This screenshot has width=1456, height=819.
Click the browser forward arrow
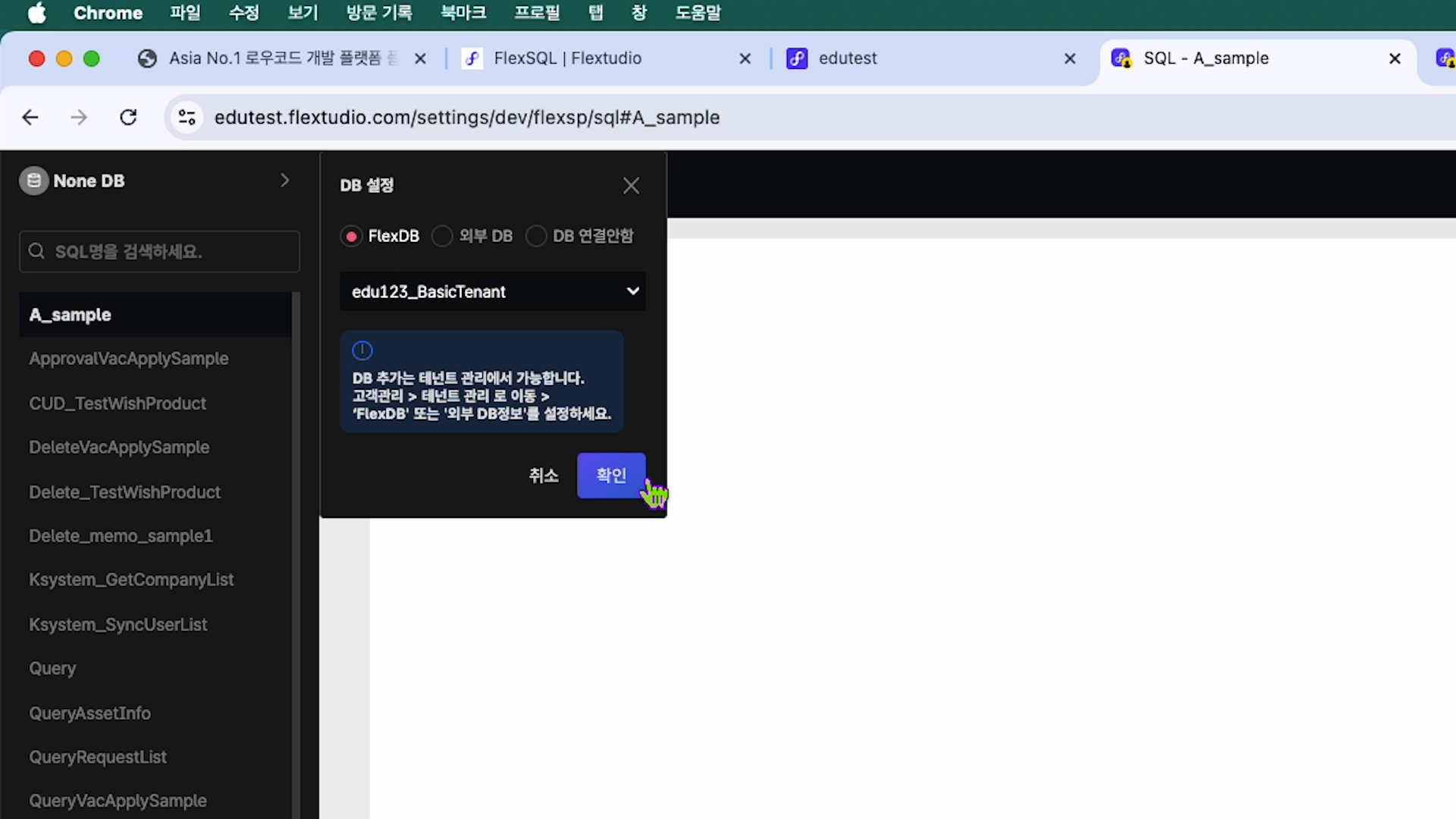(x=79, y=118)
